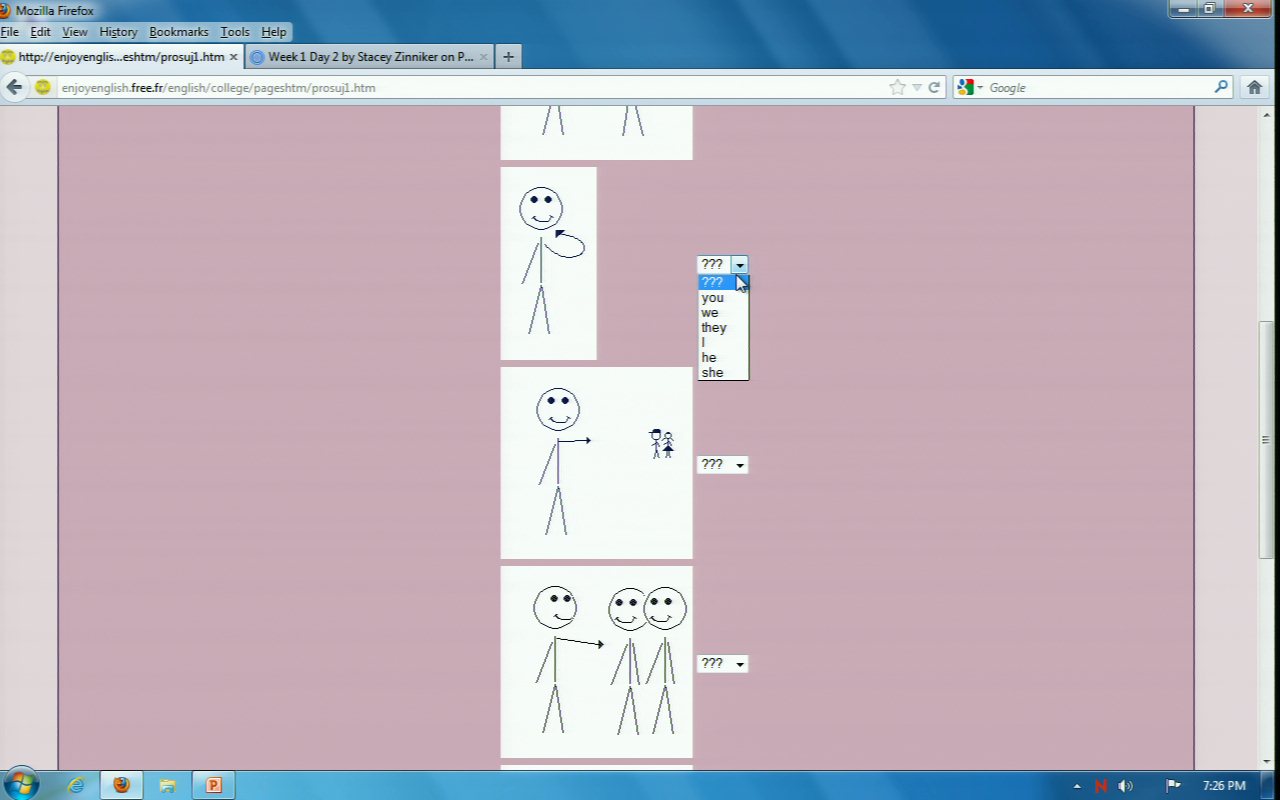Open the Bookmarks menu
Image resolution: width=1280 pixels, height=800 pixels.
pyautogui.click(x=178, y=32)
